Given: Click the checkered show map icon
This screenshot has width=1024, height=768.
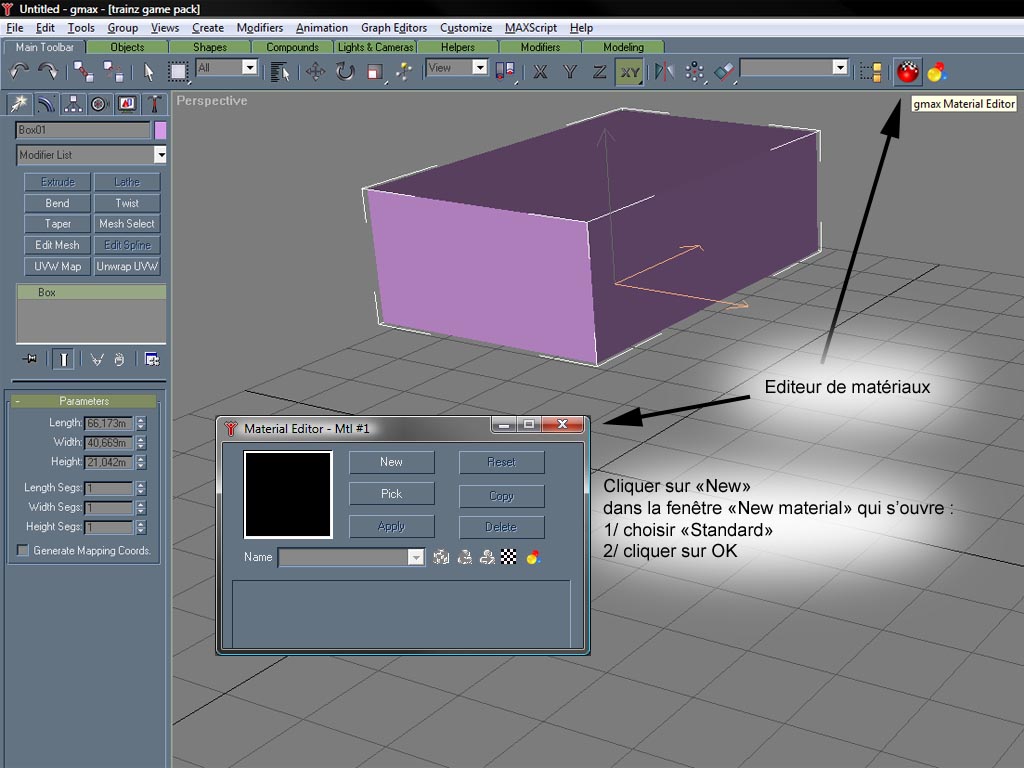Looking at the screenshot, I should (x=509, y=557).
